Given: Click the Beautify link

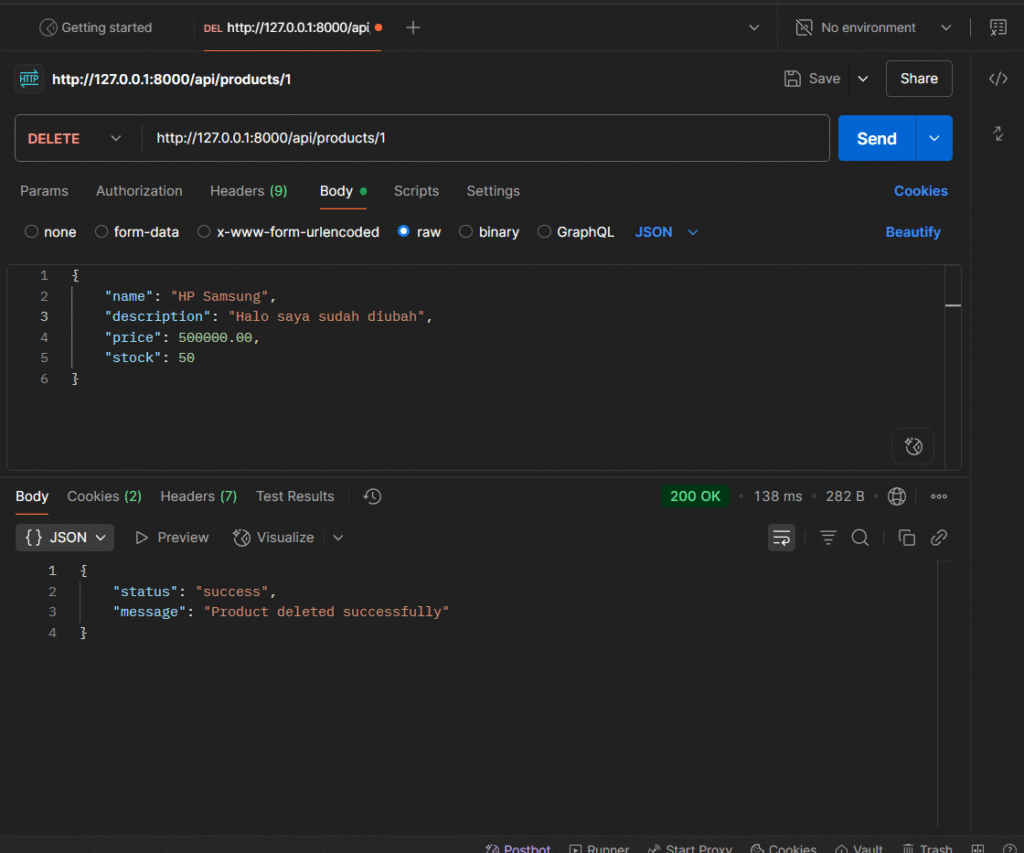Looking at the screenshot, I should (912, 232).
